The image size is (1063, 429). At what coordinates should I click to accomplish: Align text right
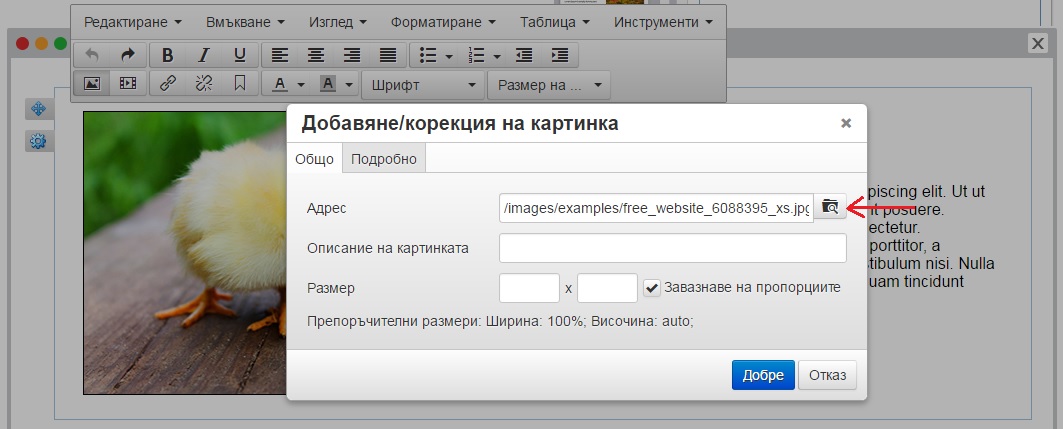coord(352,56)
